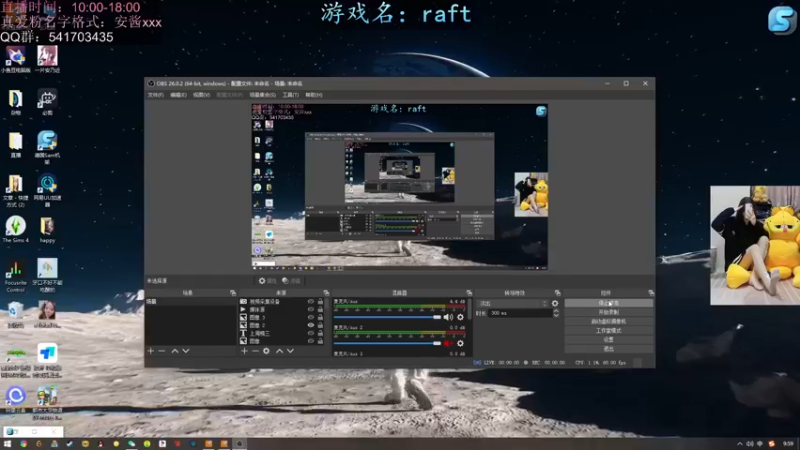Select the happy folder desktop icon
The width and height of the screenshot is (800, 450).
click(x=47, y=229)
